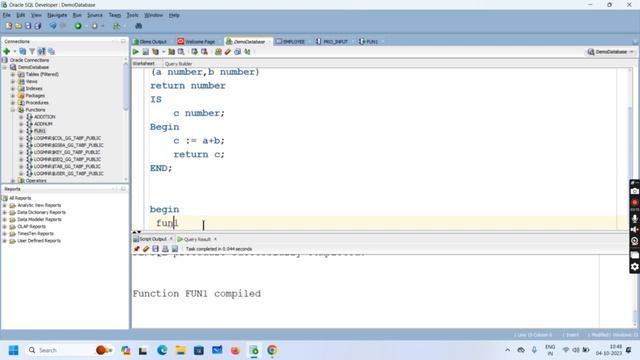Expand the Analytic View Reports folder
This screenshot has width=640, height=360.
(x=4, y=206)
